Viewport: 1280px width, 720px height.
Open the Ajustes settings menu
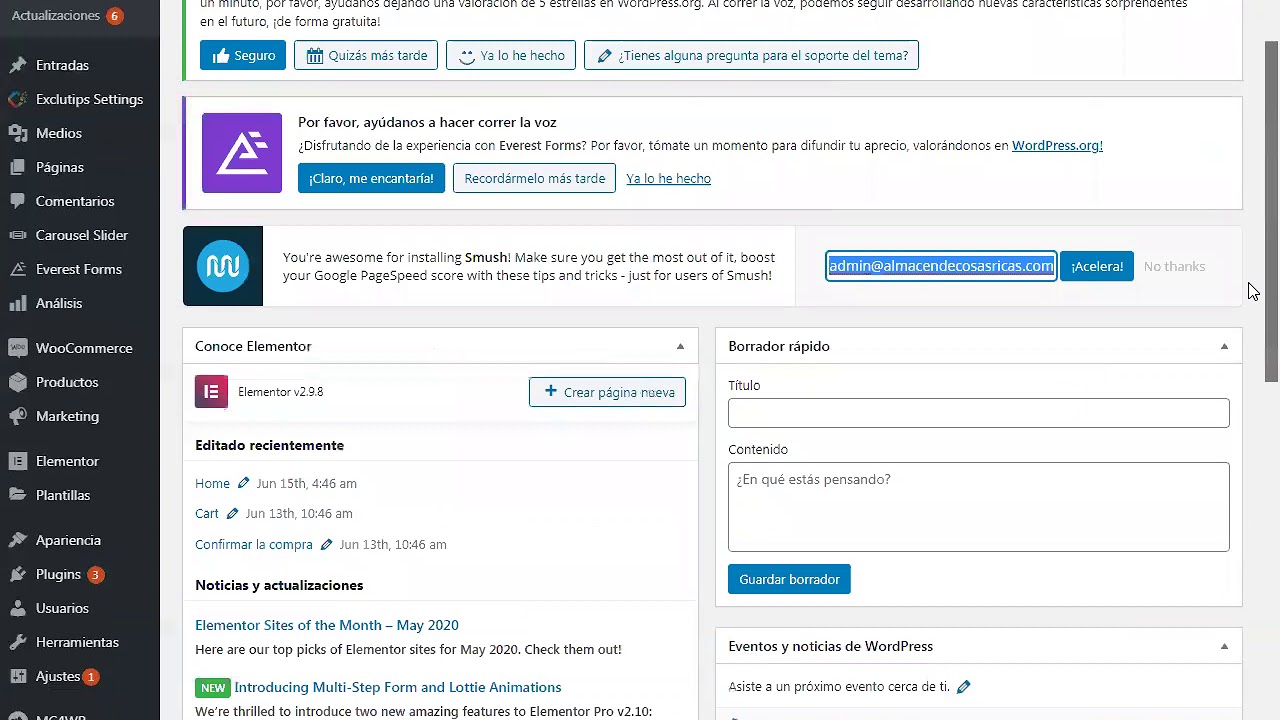click(57, 676)
